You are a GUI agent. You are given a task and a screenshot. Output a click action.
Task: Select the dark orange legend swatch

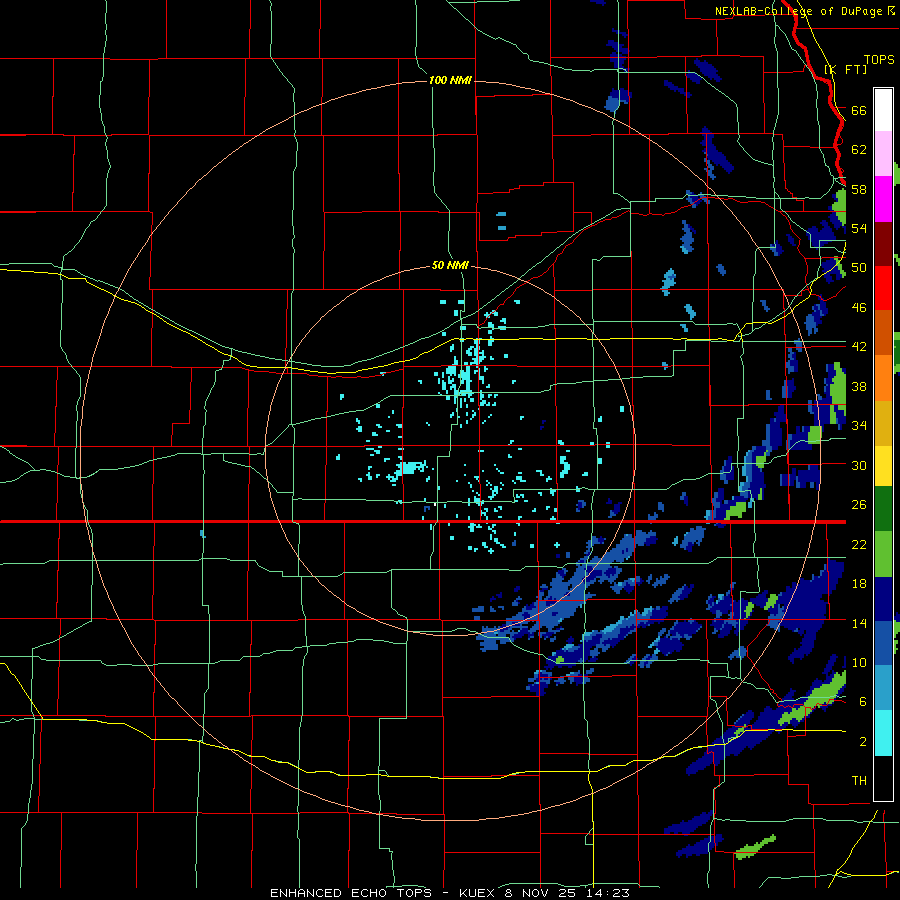(883, 333)
